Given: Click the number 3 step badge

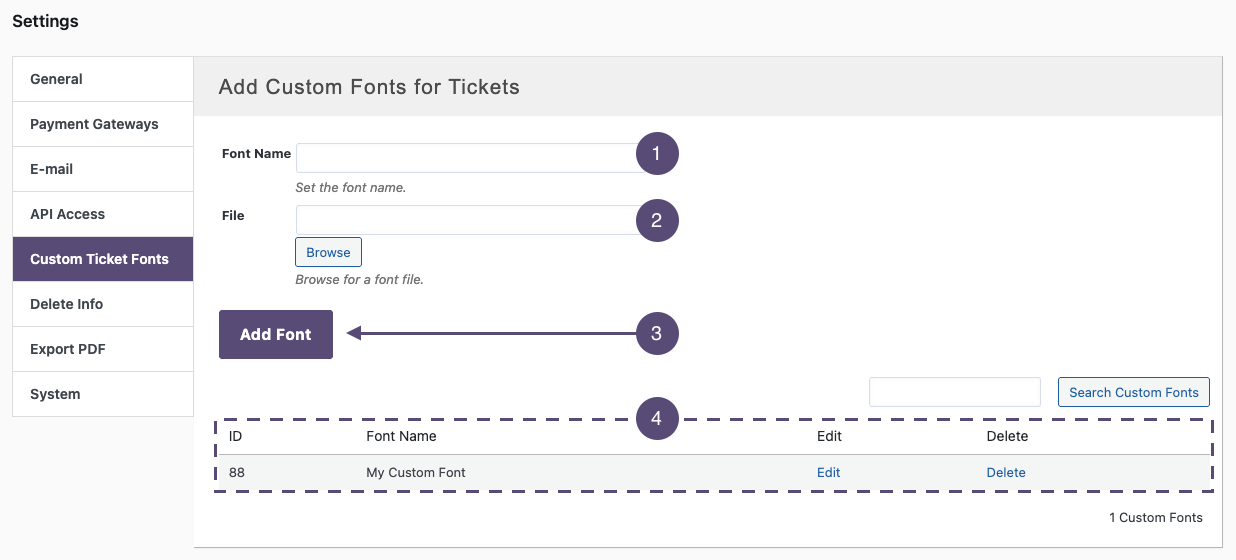Looking at the screenshot, I should coord(657,334).
